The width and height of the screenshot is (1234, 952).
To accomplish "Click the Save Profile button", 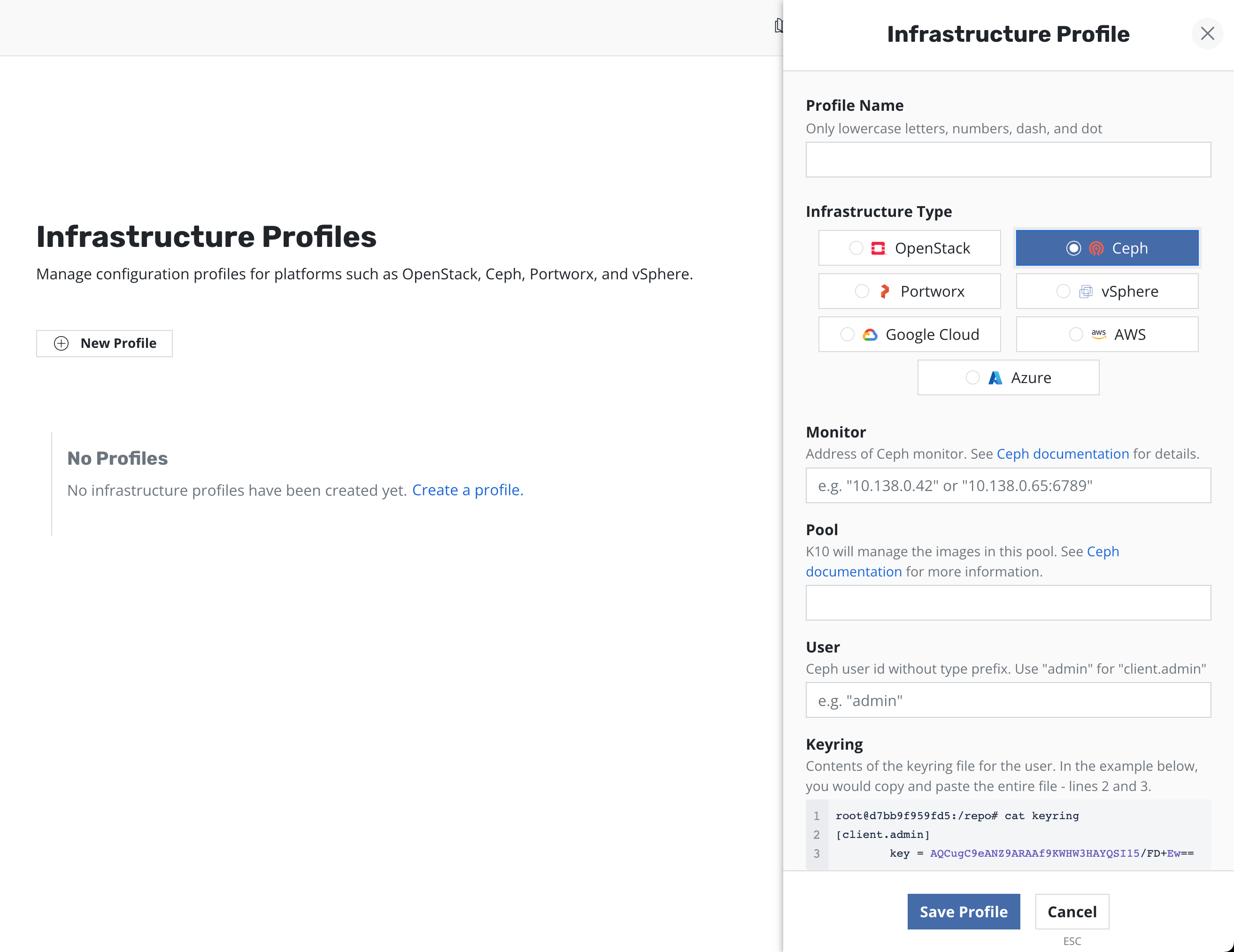I will [964, 911].
